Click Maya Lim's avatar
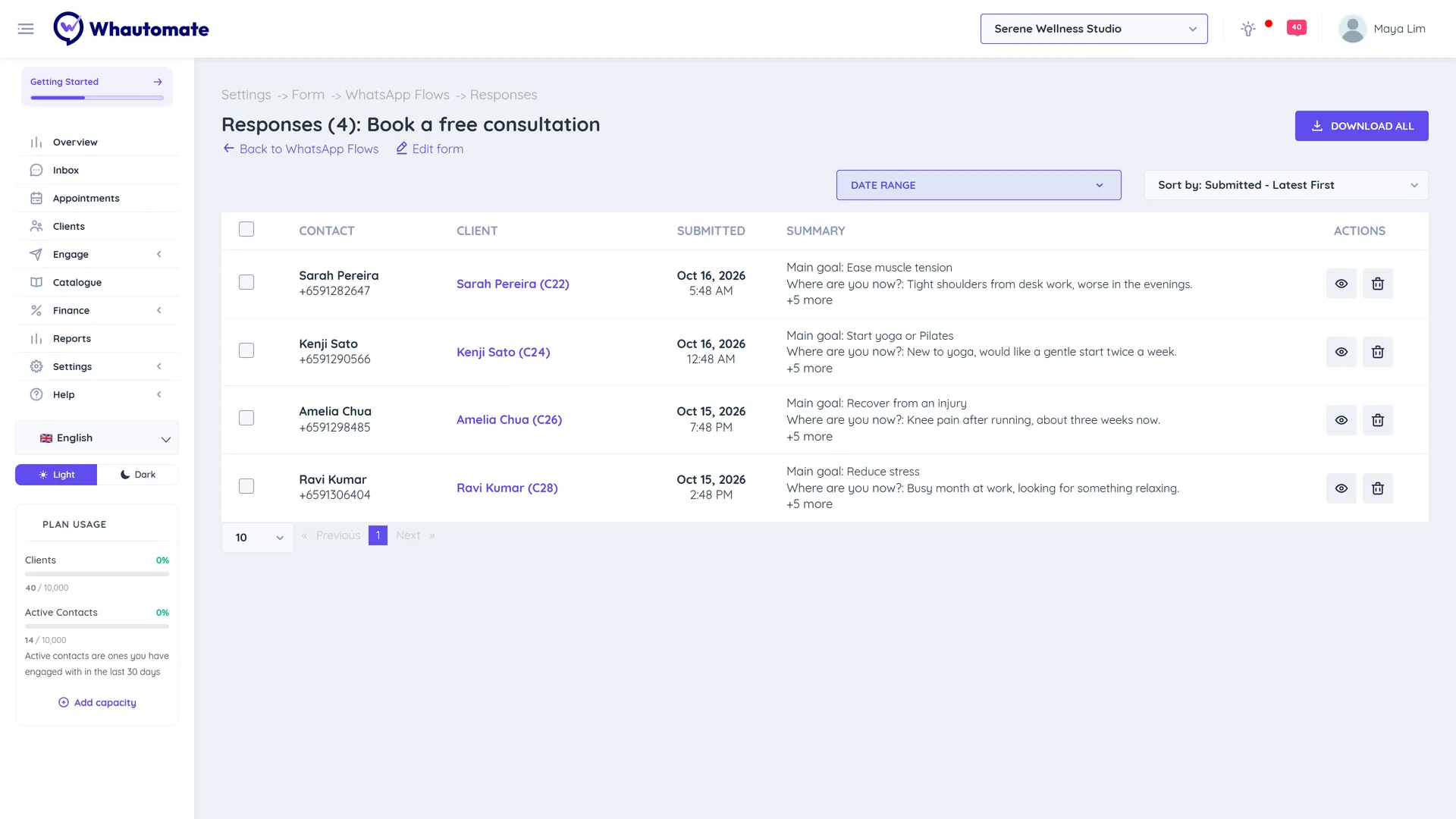The image size is (1456, 819). [x=1352, y=29]
